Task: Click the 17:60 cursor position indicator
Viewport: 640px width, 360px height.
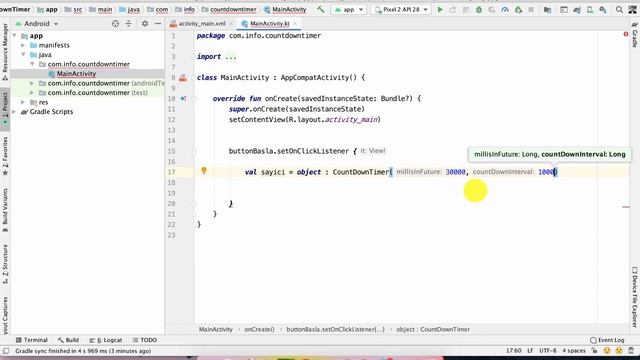Action: (513, 351)
